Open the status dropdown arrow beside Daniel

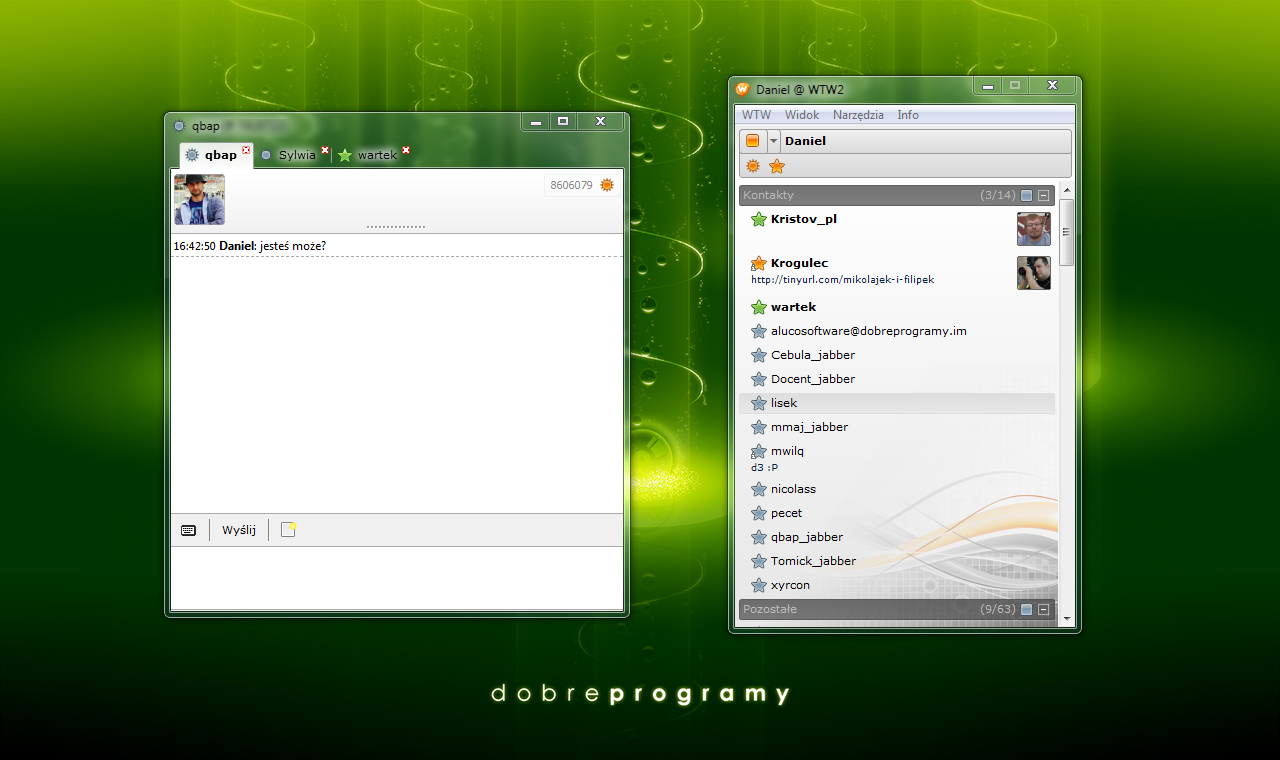(773, 141)
